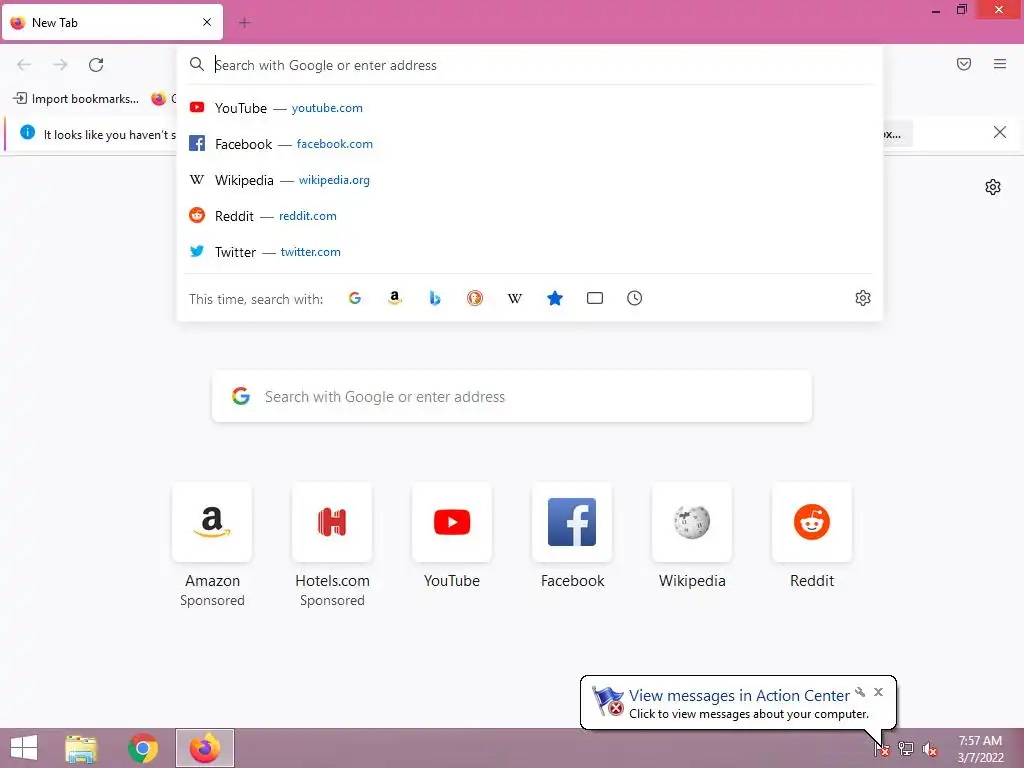1024x768 pixels.
Task: Click the forward navigation arrow
Action: [x=60, y=65]
